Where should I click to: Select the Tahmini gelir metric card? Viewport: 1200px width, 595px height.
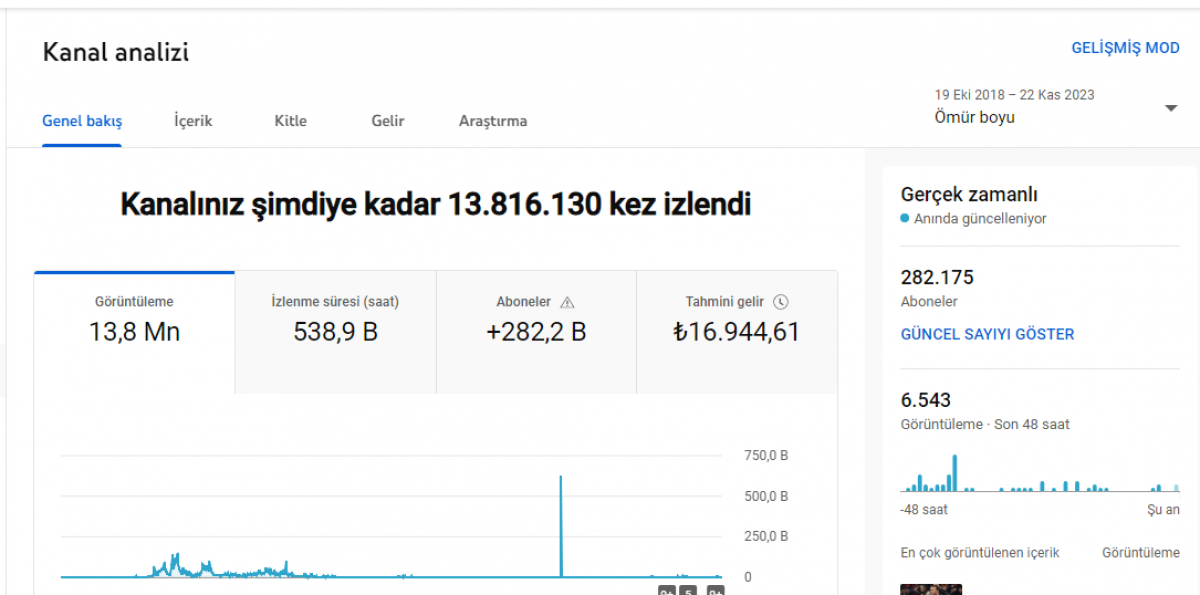click(x=737, y=332)
